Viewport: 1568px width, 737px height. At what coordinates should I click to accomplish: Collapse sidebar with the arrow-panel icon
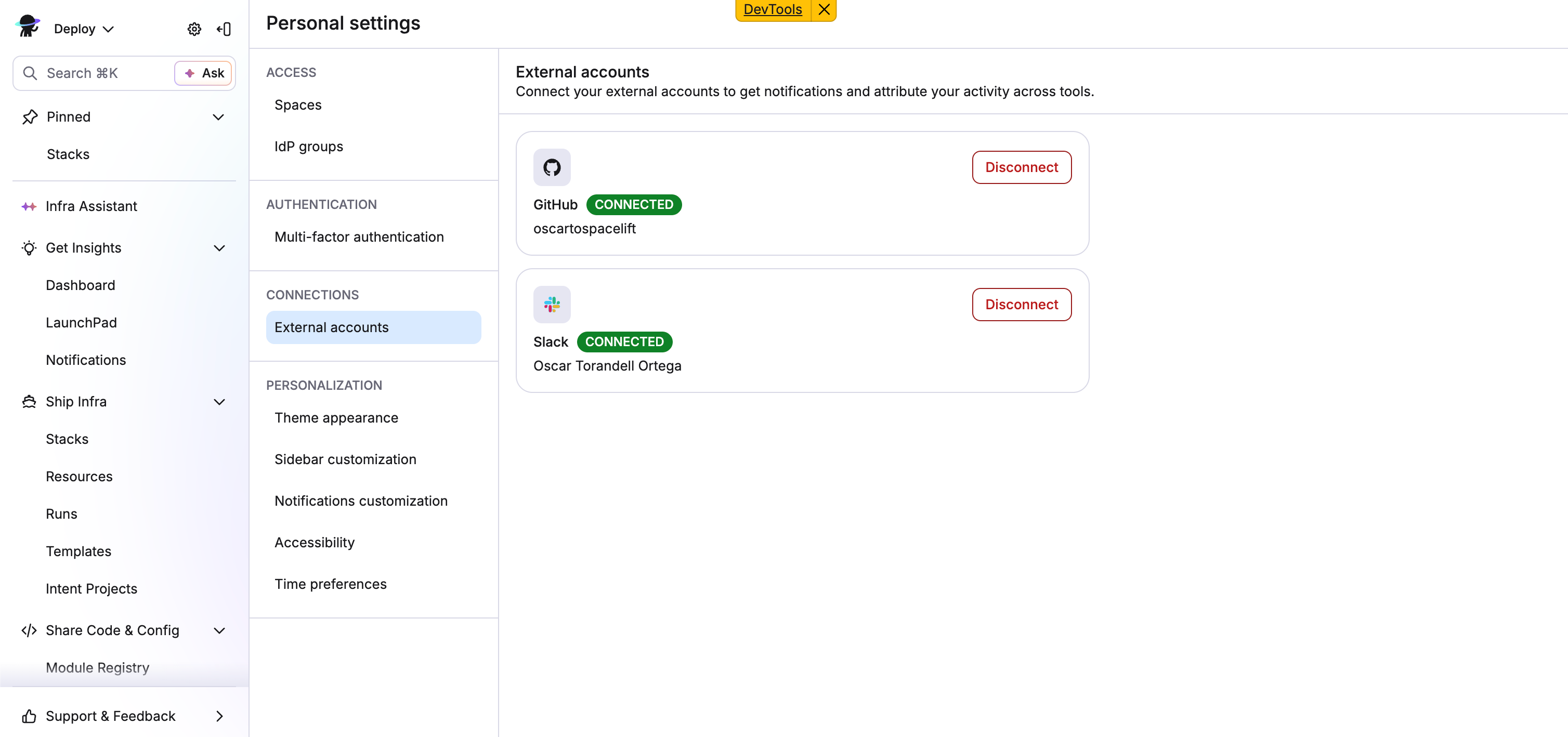click(x=224, y=29)
